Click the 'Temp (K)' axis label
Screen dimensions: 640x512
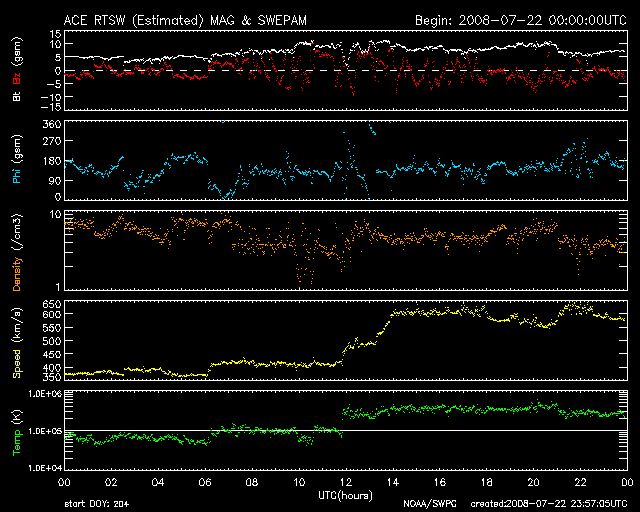coord(16,433)
